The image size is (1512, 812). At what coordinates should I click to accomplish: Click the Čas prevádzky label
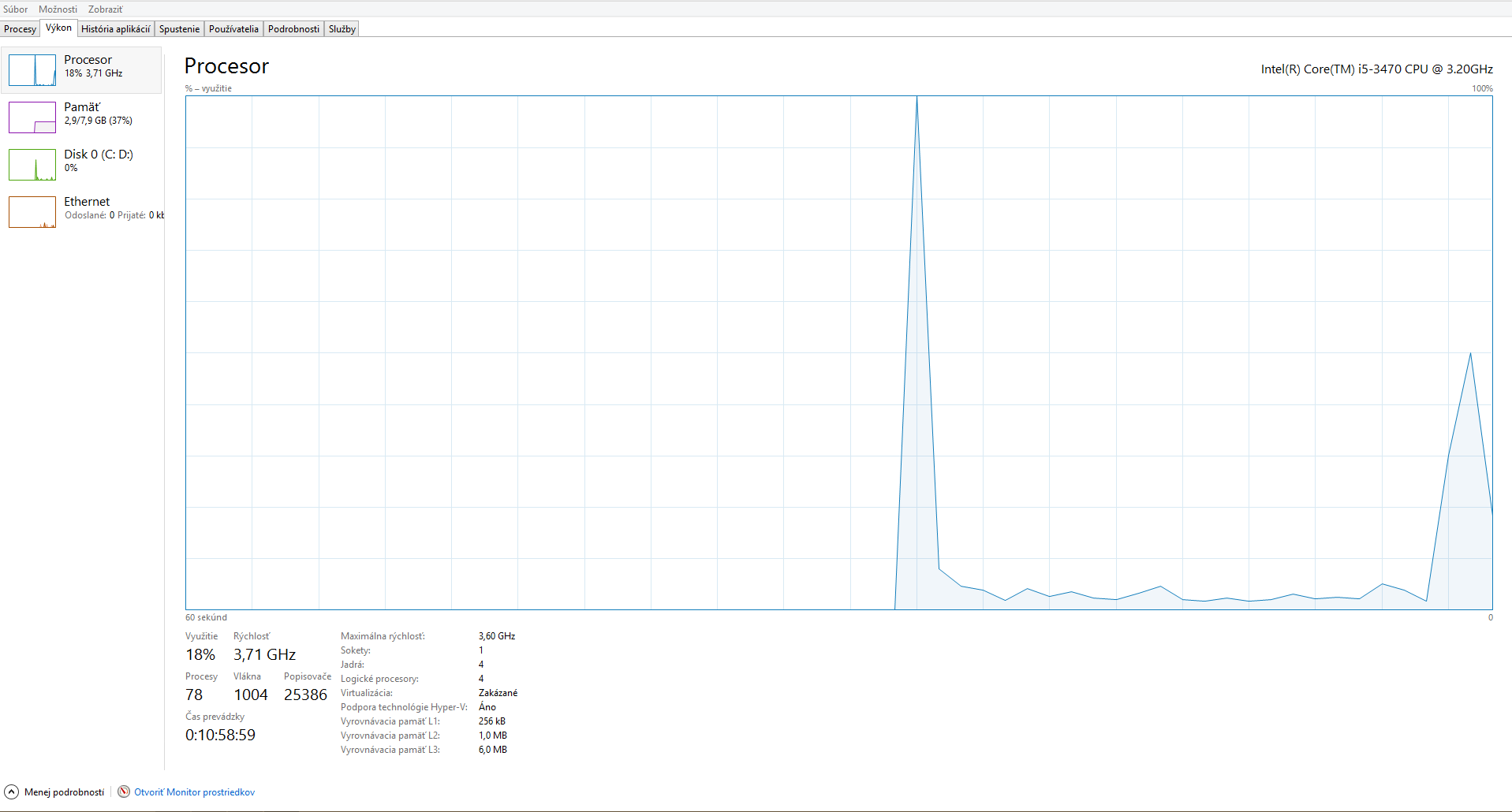215,717
